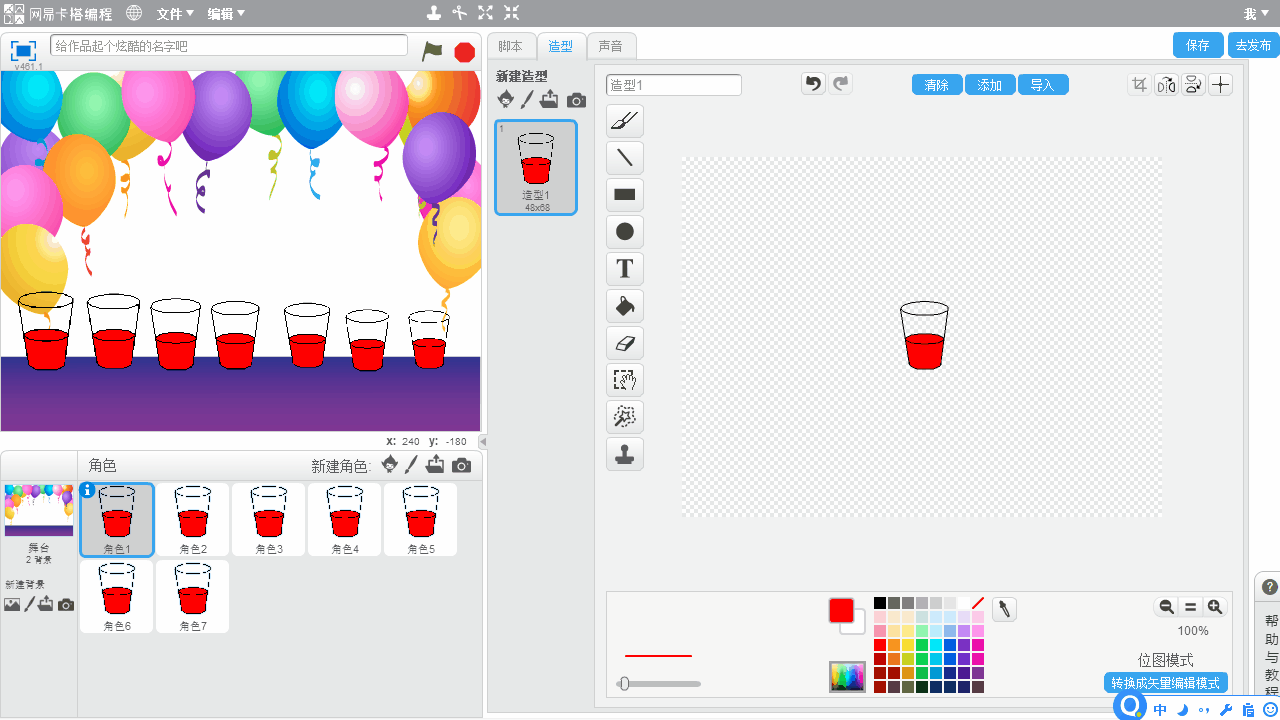Click the current red foreground color
The height and width of the screenshot is (720, 1280).
(x=841, y=610)
